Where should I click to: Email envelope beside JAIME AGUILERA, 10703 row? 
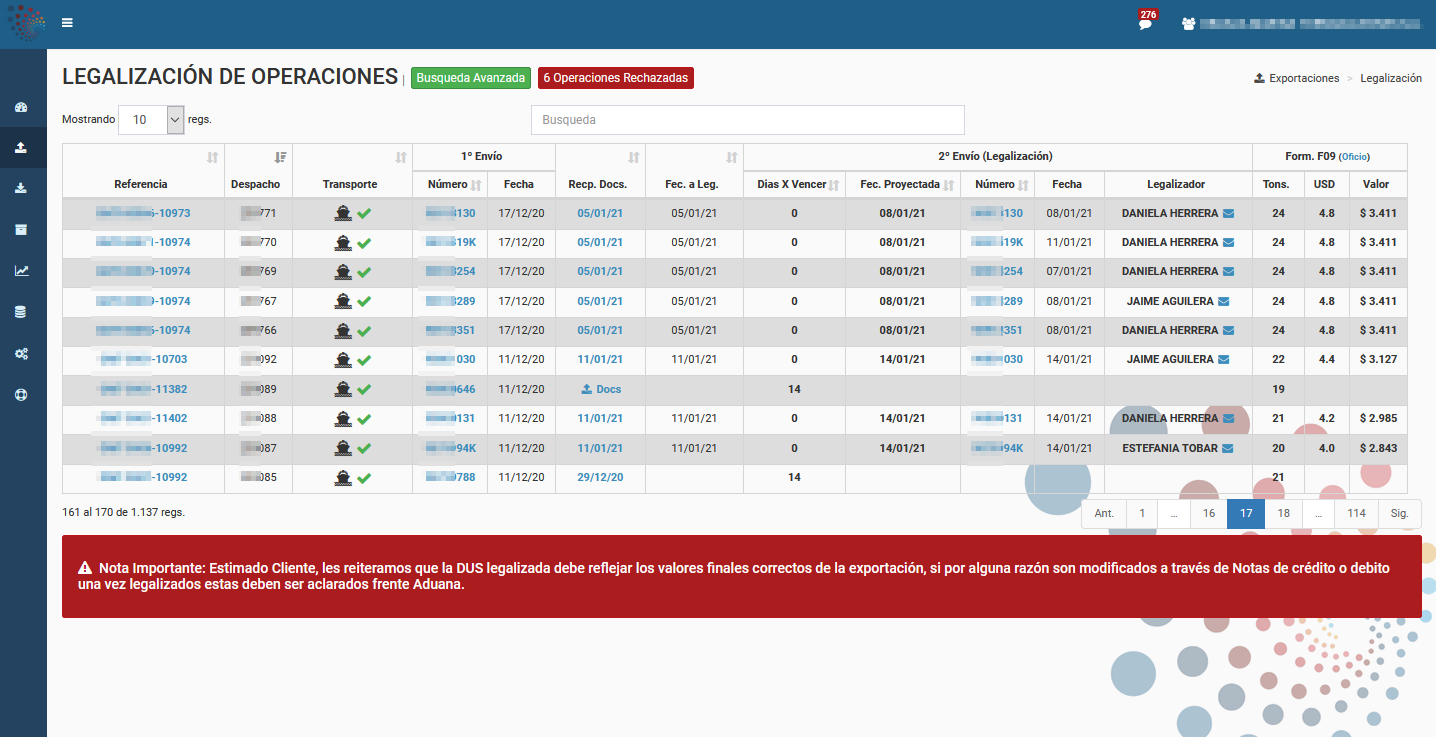click(1224, 360)
